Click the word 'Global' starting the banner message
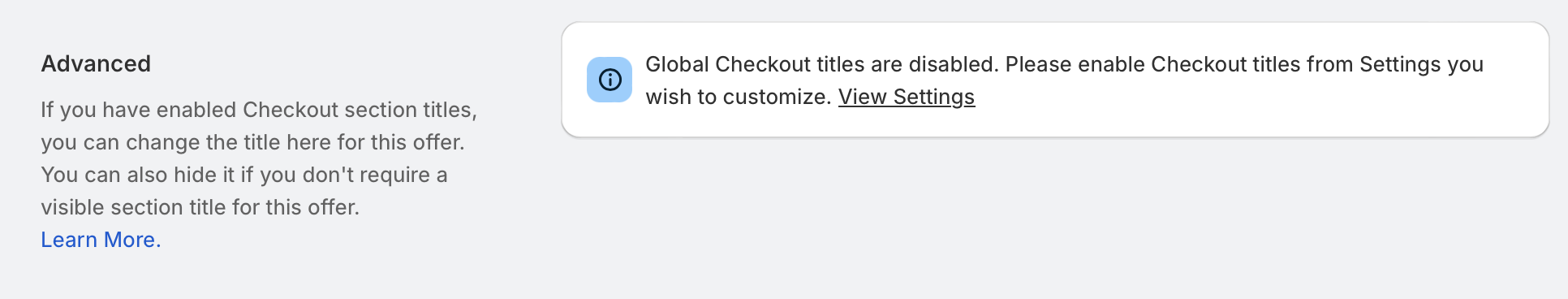Screen dimensions: 1568x299 677,64
